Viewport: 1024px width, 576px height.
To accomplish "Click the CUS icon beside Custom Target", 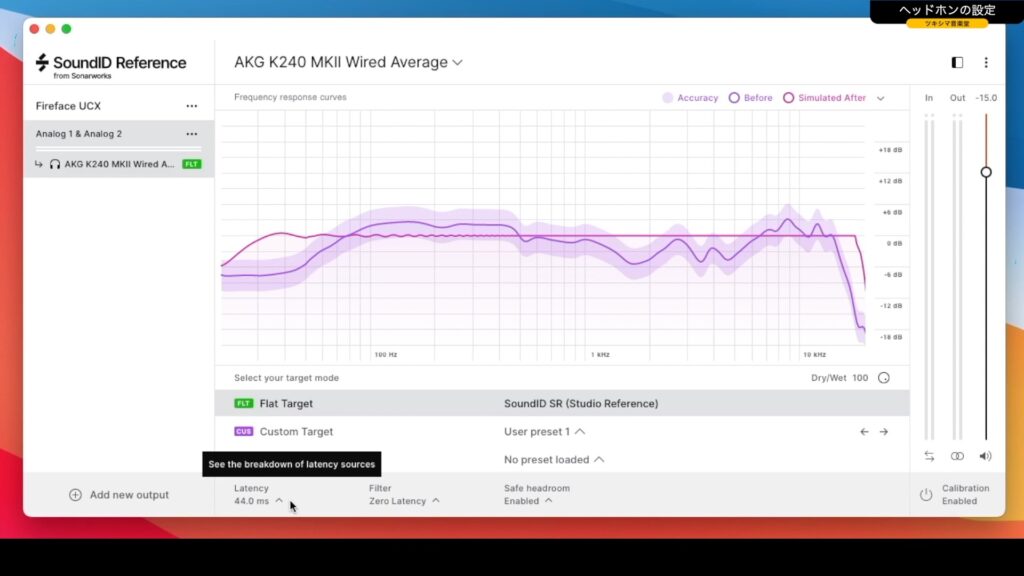I will pos(244,432).
